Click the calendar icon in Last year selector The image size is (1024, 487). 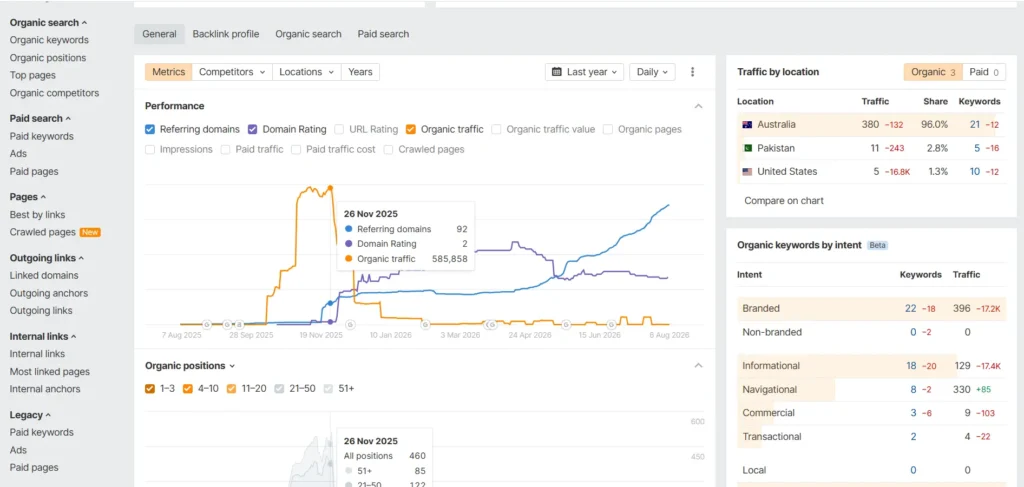pyautogui.click(x=556, y=72)
